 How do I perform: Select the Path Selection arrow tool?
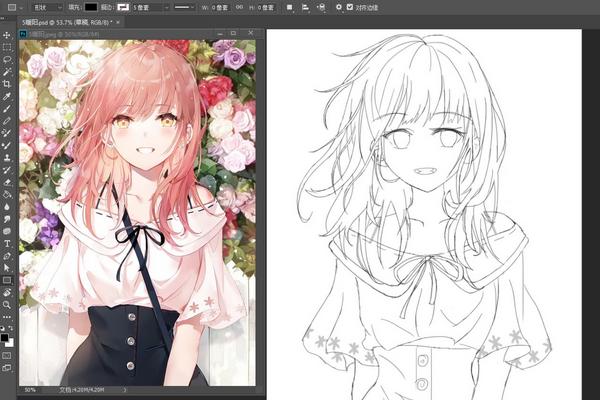click(7, 268)
